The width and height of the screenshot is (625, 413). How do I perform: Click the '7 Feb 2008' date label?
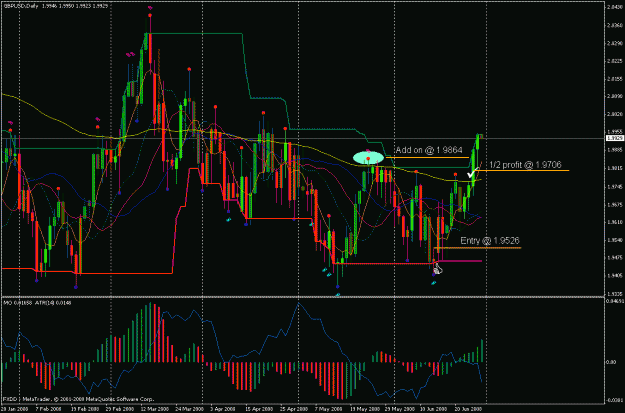pyautogui.click(x=49, y=409)
